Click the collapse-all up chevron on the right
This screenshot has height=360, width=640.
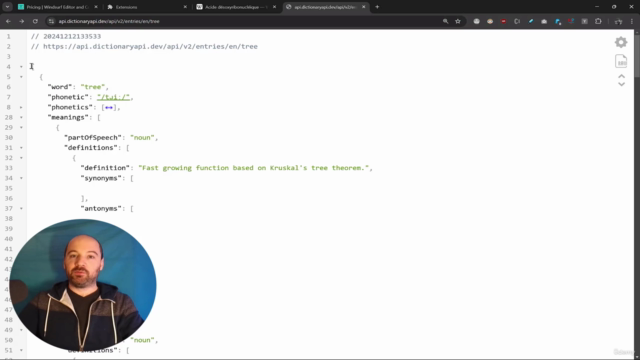point(621,76)
